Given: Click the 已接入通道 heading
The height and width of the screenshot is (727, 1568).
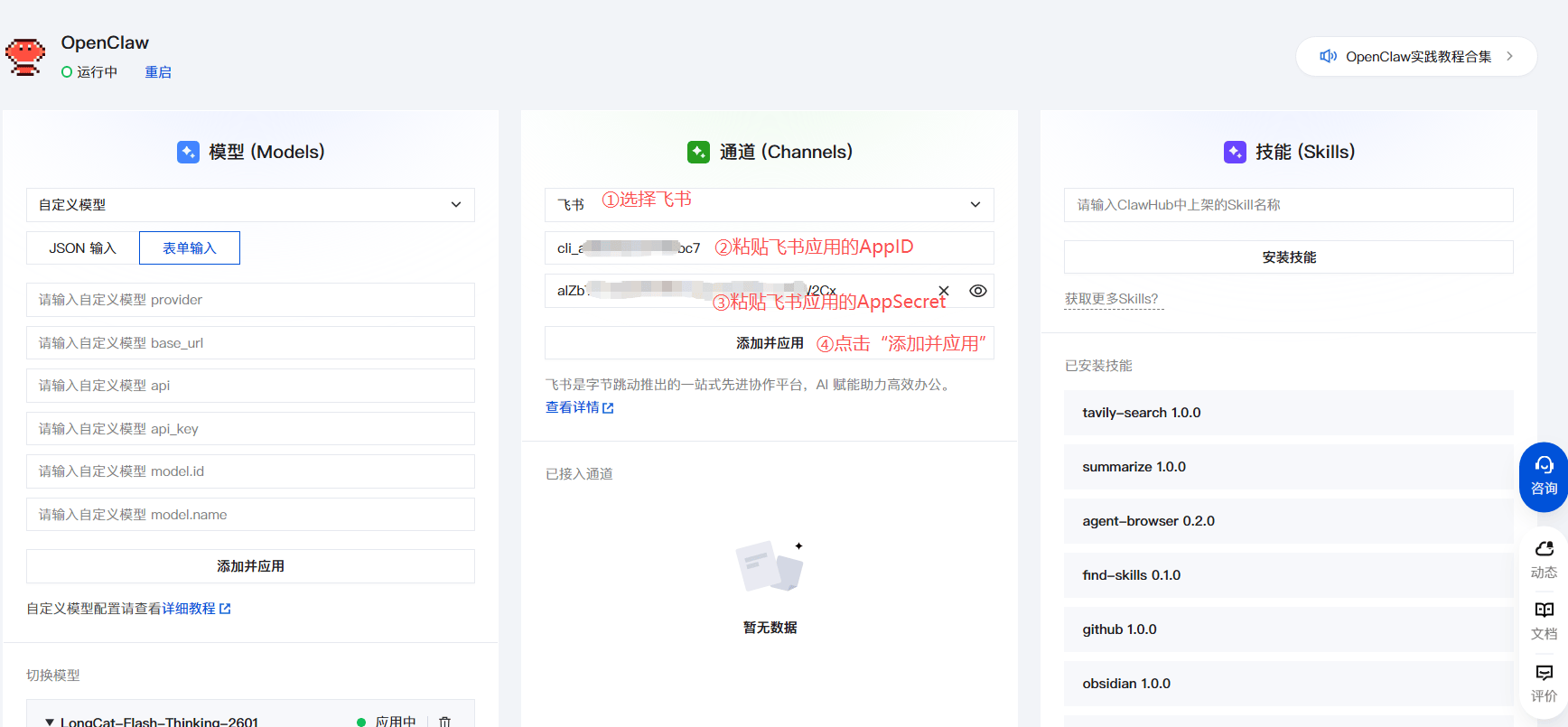Looking at the screenshot, I should click(x=579, y=474).
